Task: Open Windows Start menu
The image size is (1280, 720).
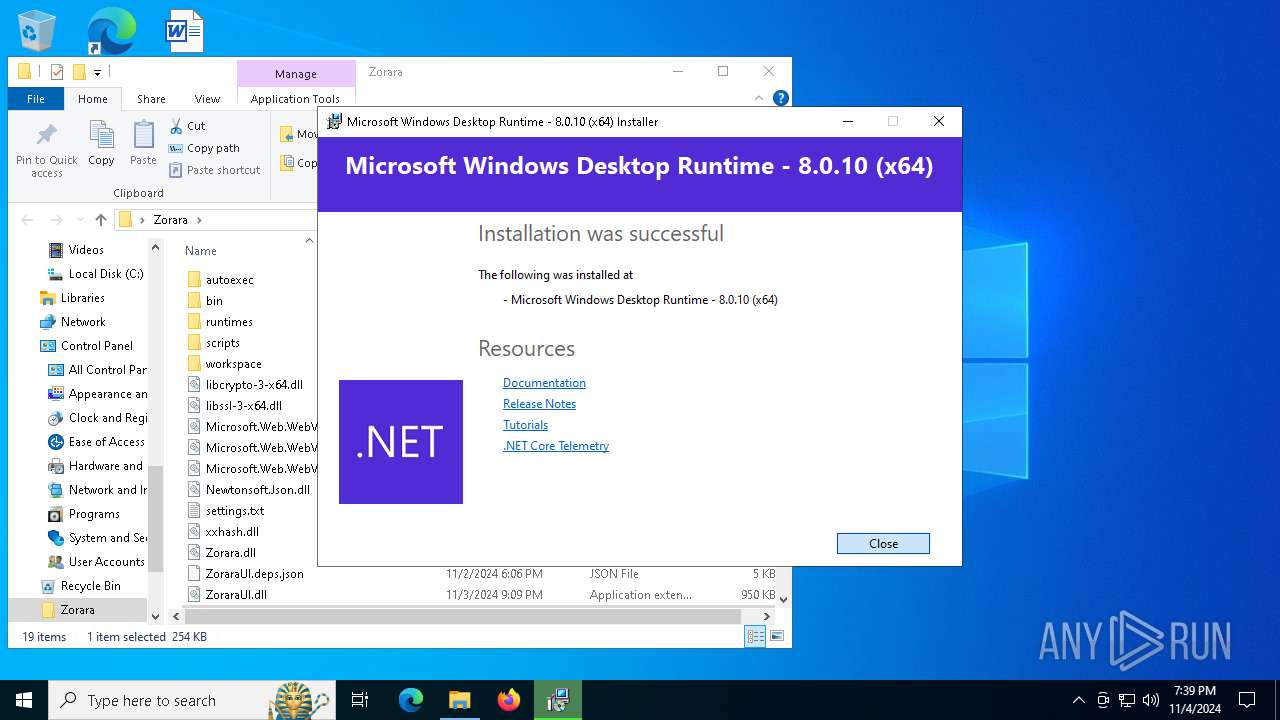Action: click(x=24, y=700)
